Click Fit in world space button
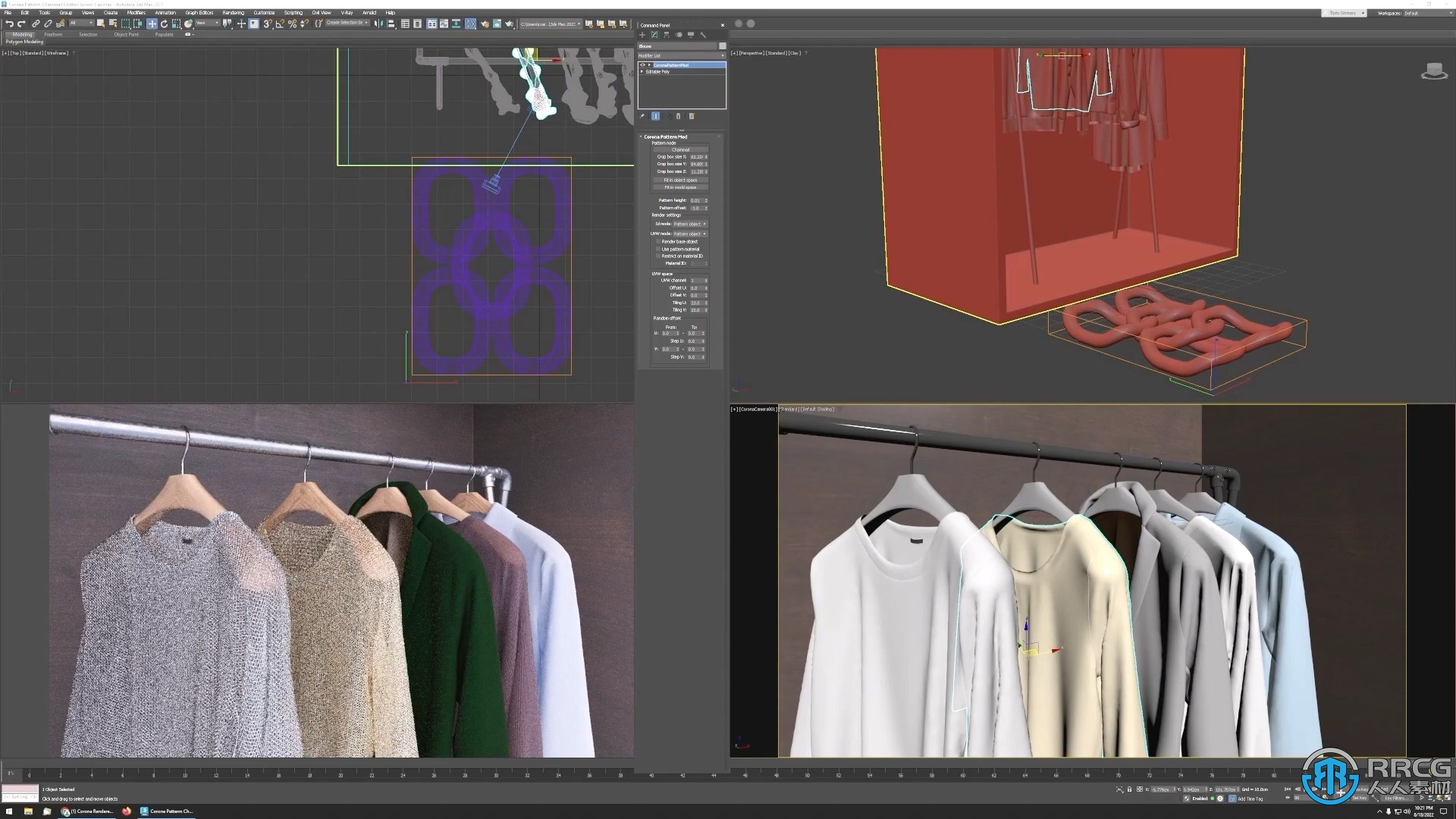1456x819 pixels. pyautogui.click(x=680, y=187)
